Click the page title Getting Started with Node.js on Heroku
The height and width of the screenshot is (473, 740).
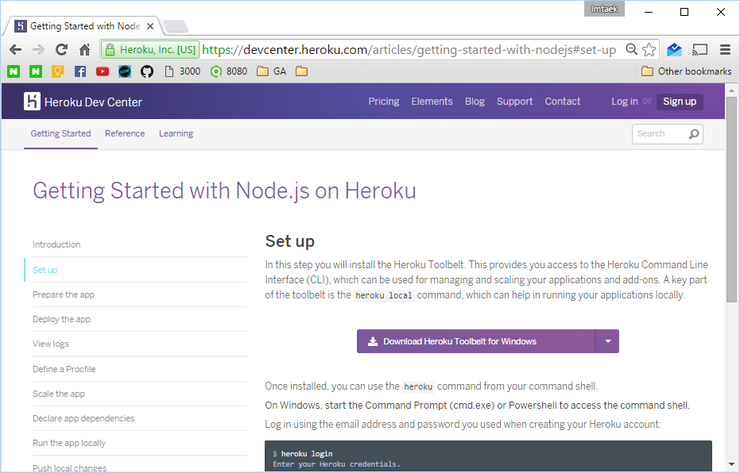point(224,192)
